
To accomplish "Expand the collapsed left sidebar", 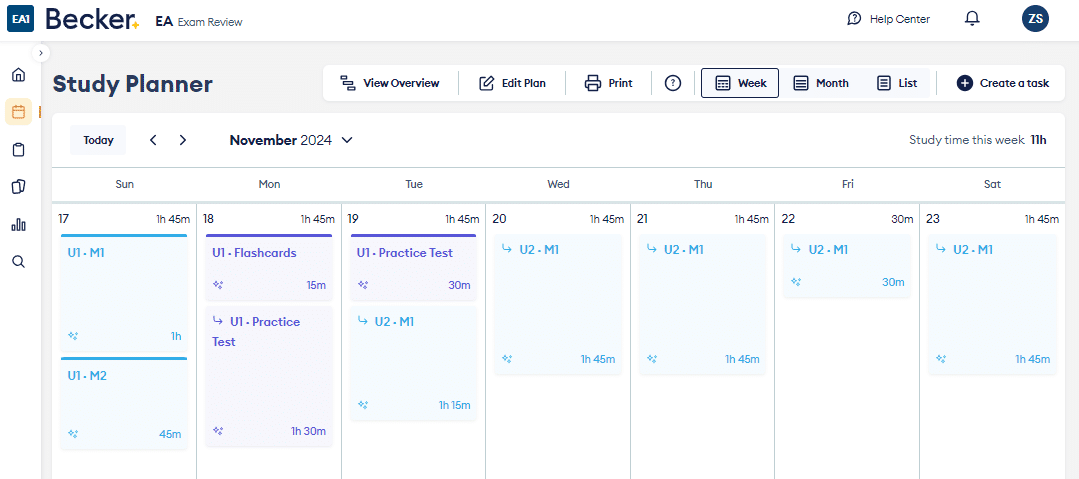I will 41,53.
